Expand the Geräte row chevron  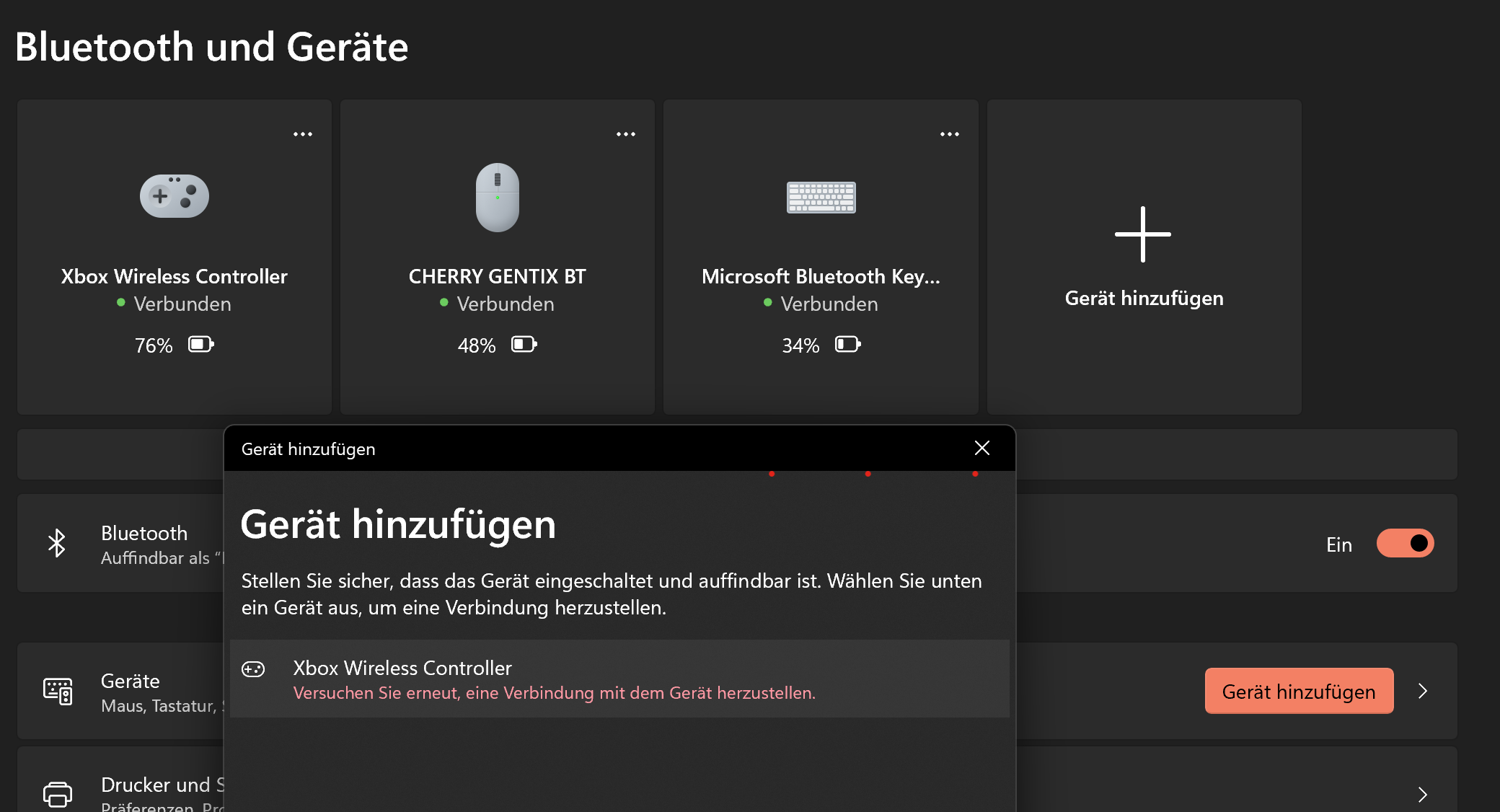click(x=1423, y=691)
